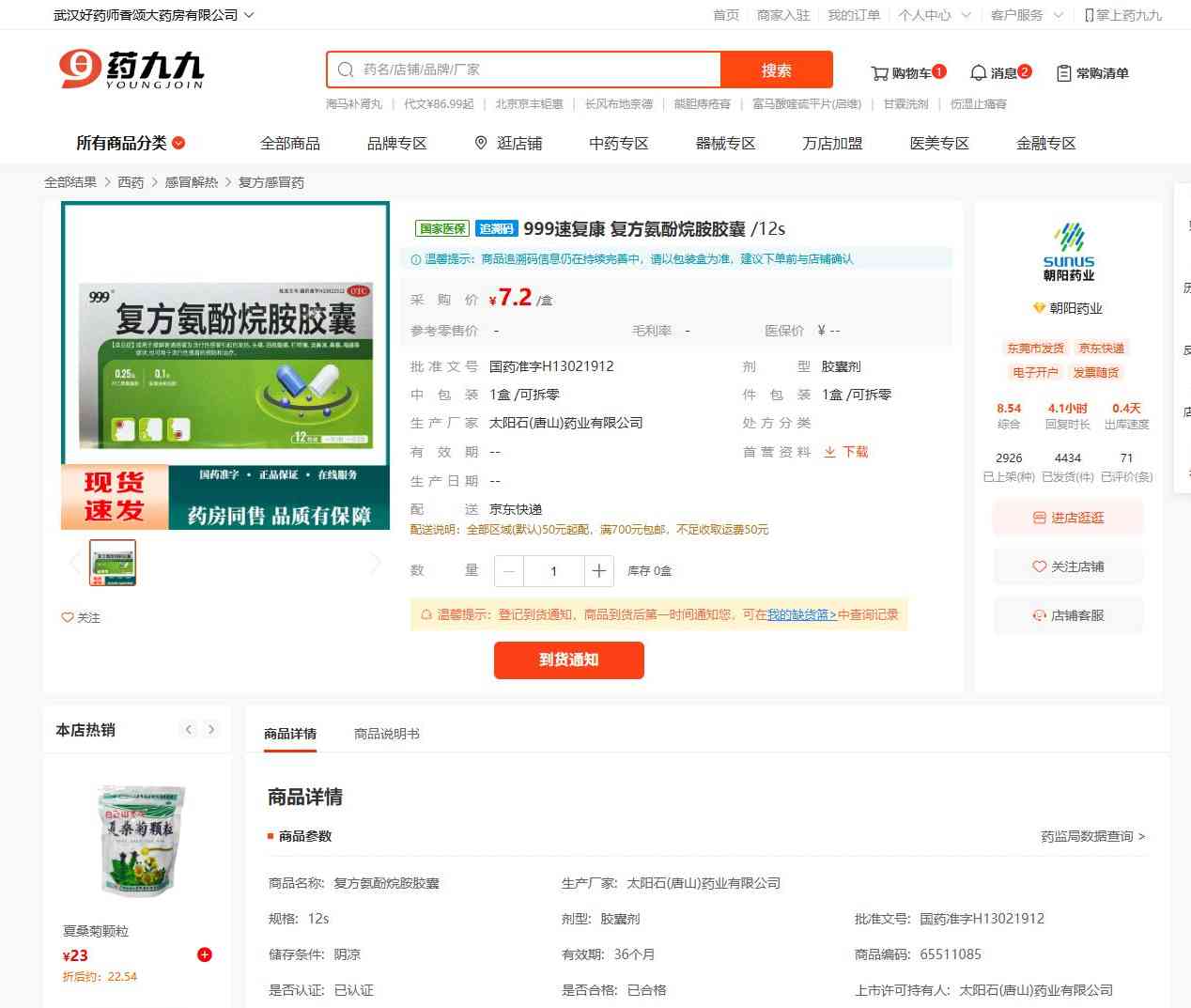Open the shopping cart (购物车)
Image resolution: width=1191 pixels, height=1008 pixels.
pyautogui.click(x=907, y=73)
